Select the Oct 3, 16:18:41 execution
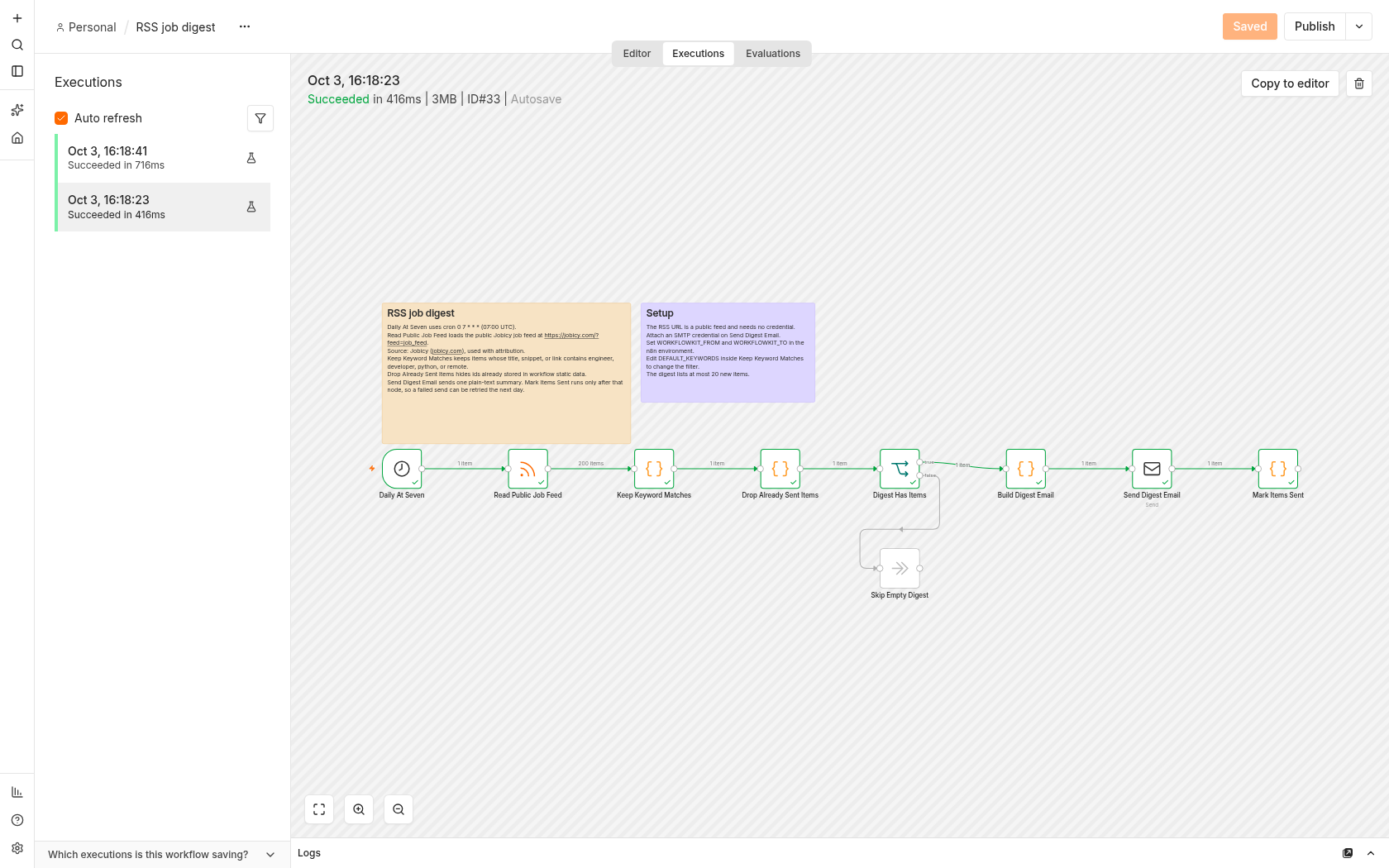Image resolution: width=1389 pixels, height=868 pixels. click(162, 158)
